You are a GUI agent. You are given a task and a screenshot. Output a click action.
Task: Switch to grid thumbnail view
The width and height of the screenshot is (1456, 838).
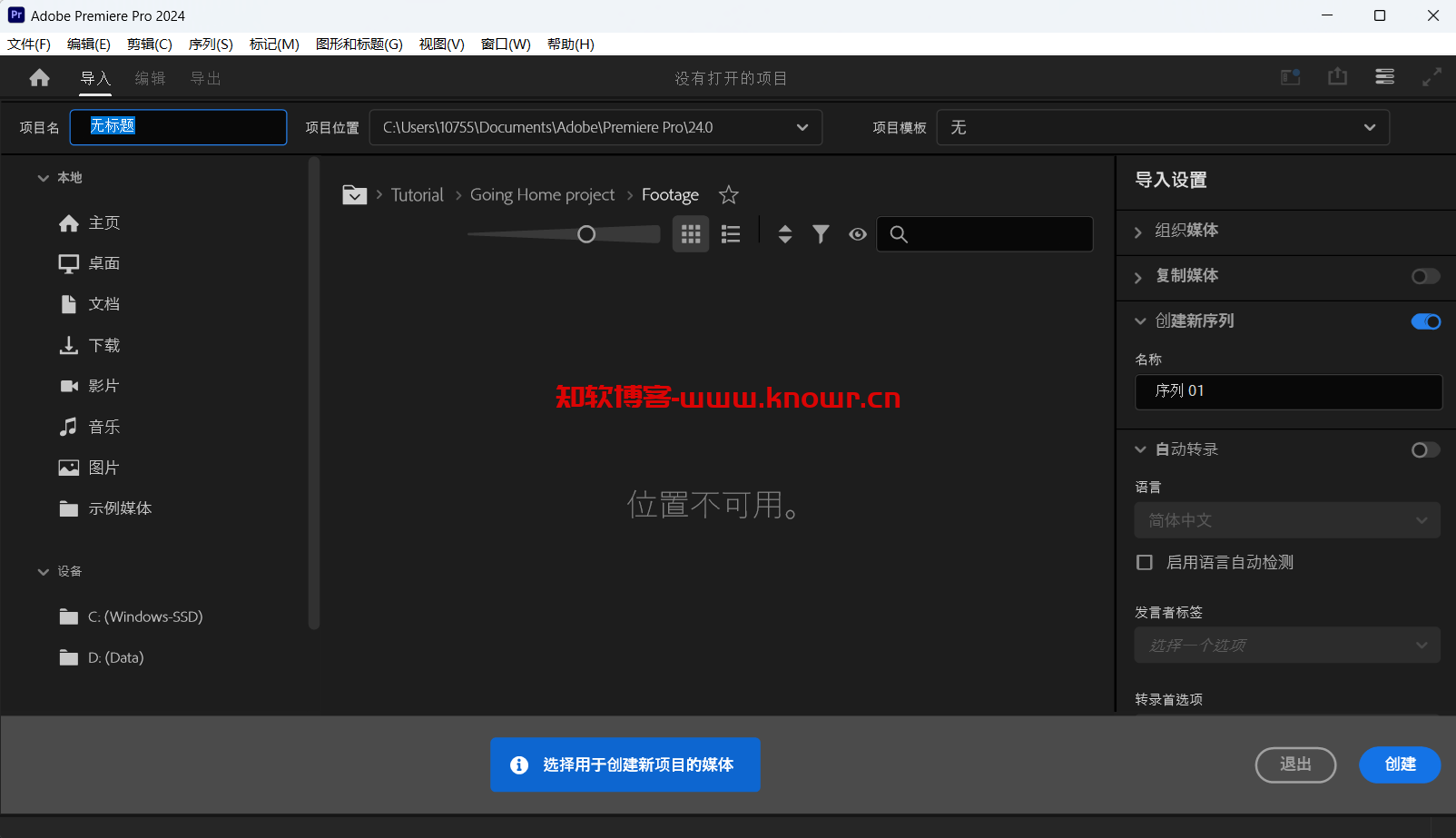[x=691, y=234]
